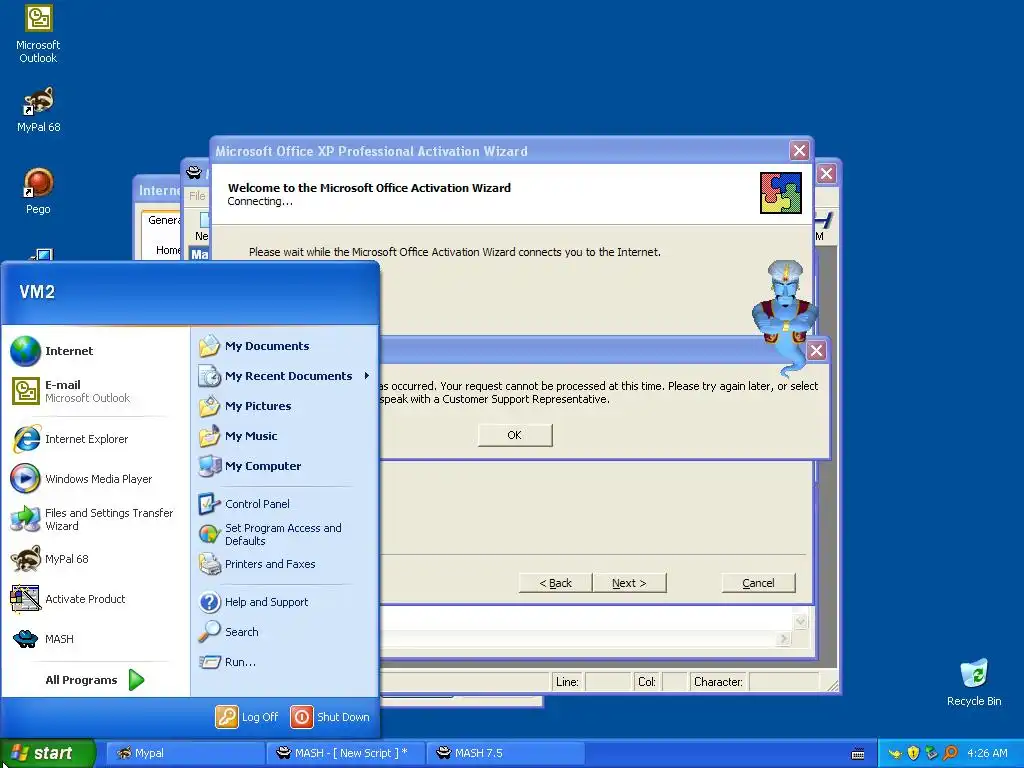Close the error message dialog

pyautogui.click(x=816, y=351)
